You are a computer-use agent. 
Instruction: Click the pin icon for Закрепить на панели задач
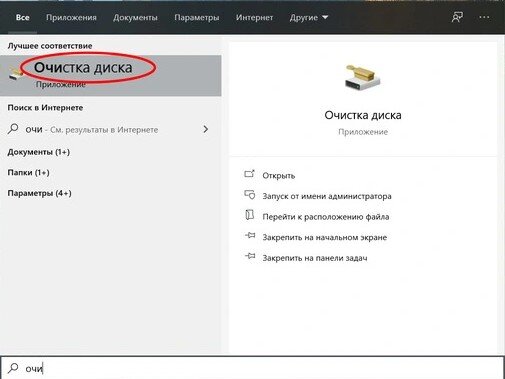tap(250, 256)
